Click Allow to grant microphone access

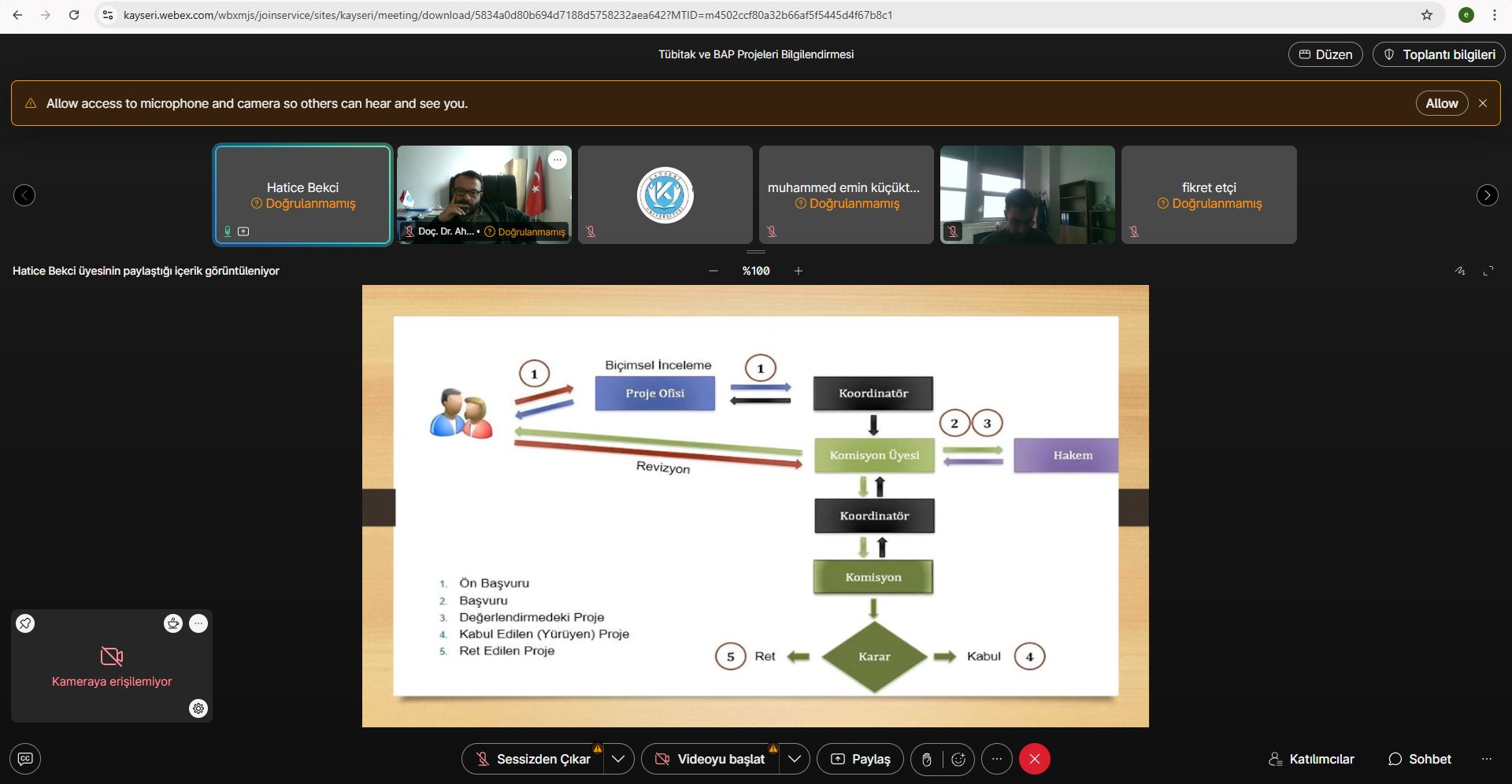(1441, 103)
